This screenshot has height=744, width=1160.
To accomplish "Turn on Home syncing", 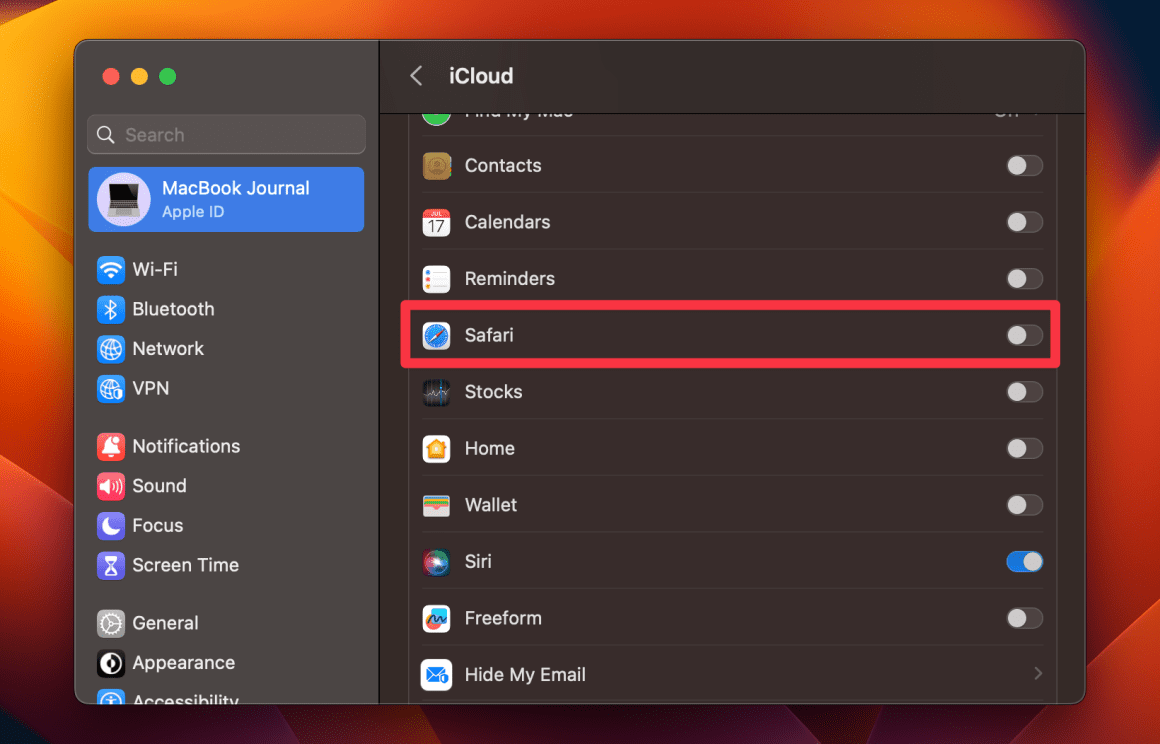I will pyautogui.click(x=1024, y=448).
